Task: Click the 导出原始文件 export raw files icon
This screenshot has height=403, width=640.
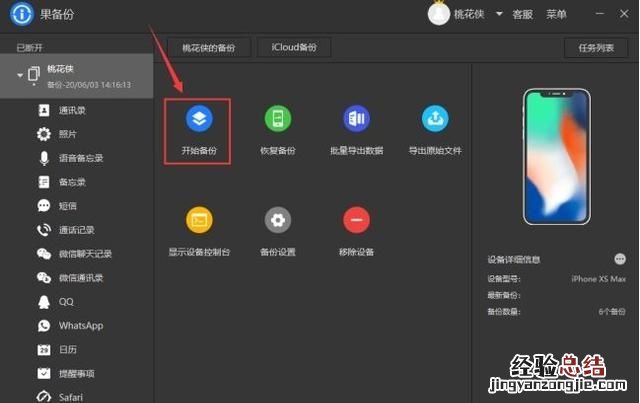Action: click(x=435, y=119)
